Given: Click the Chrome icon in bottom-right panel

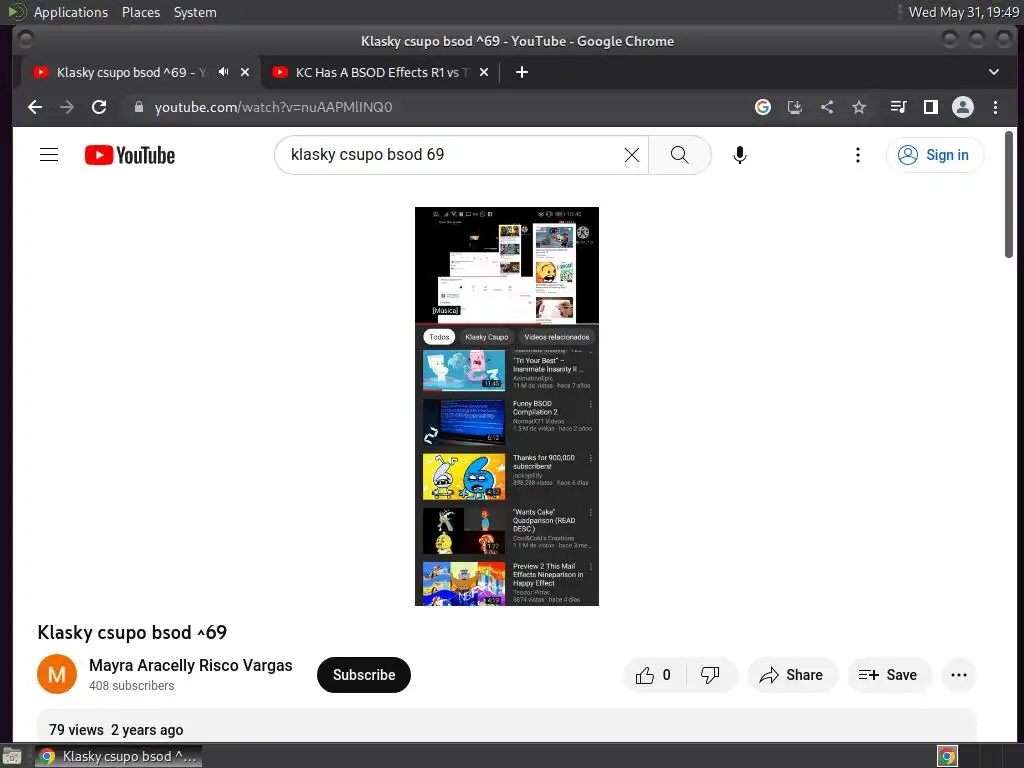Looking at the screenshot, I should [947, 757].
